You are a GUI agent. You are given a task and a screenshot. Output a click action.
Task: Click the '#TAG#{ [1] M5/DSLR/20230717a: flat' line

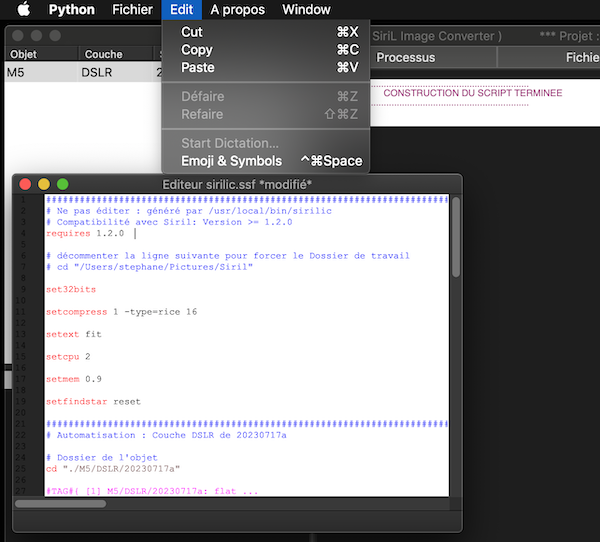(x=152, y=491)
